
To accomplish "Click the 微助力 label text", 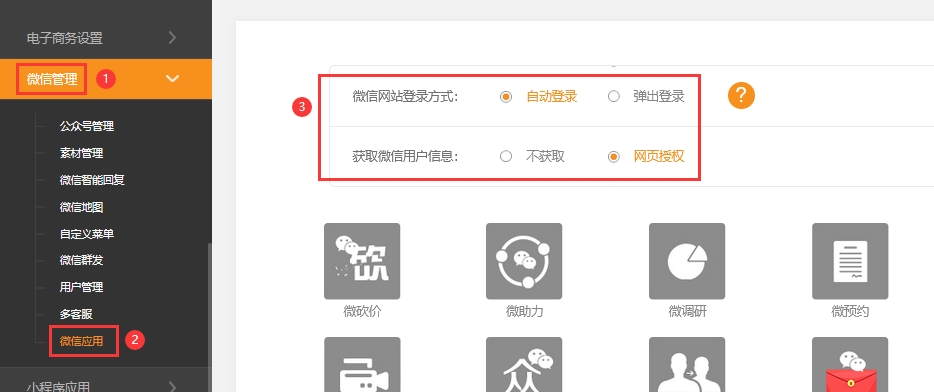I will click(x=524, y=311).
